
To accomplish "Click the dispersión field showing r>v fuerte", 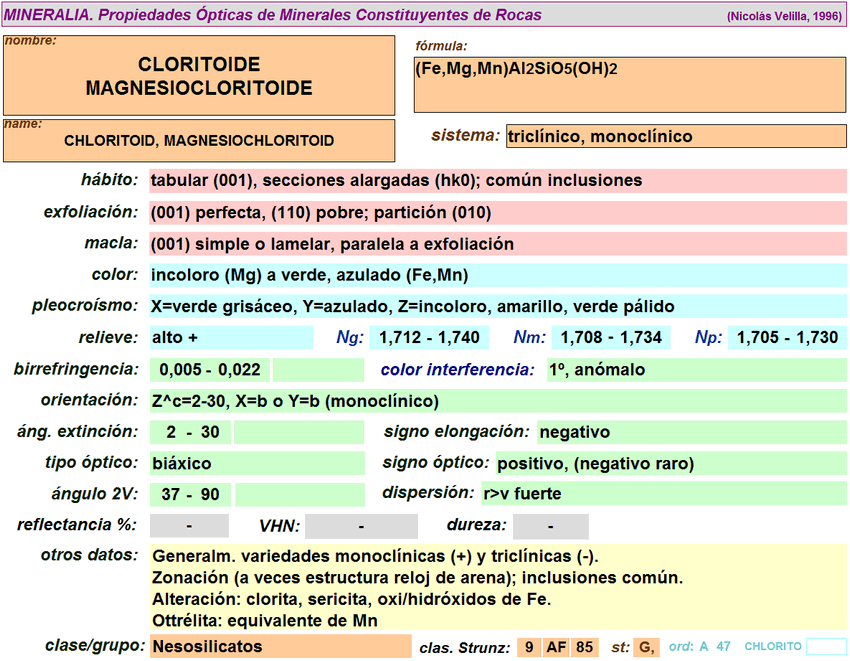I will 662,494.
